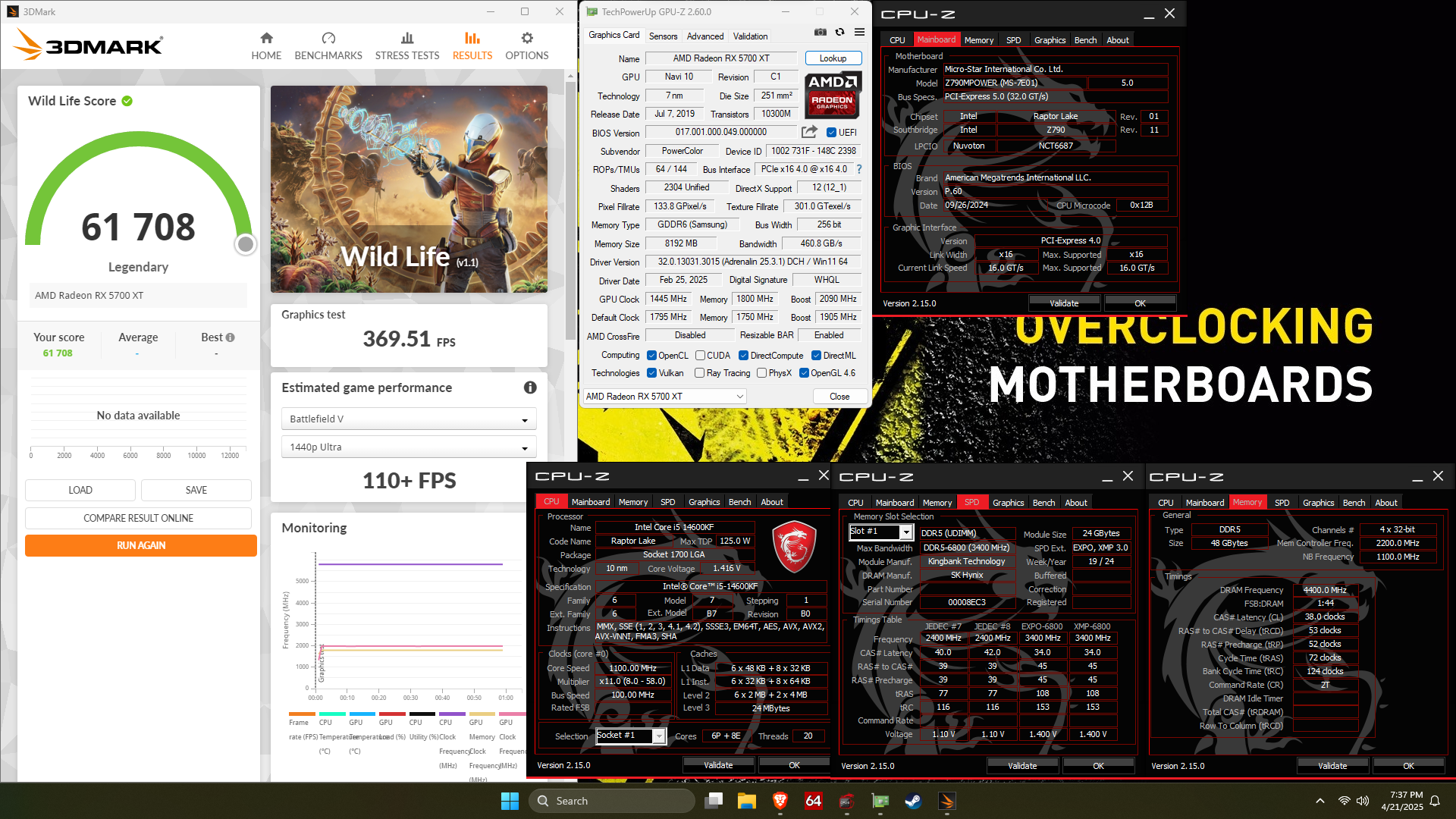
Task: Click the BIOS export share icon in GPU-Z
Action: click(x=809, y=132)
